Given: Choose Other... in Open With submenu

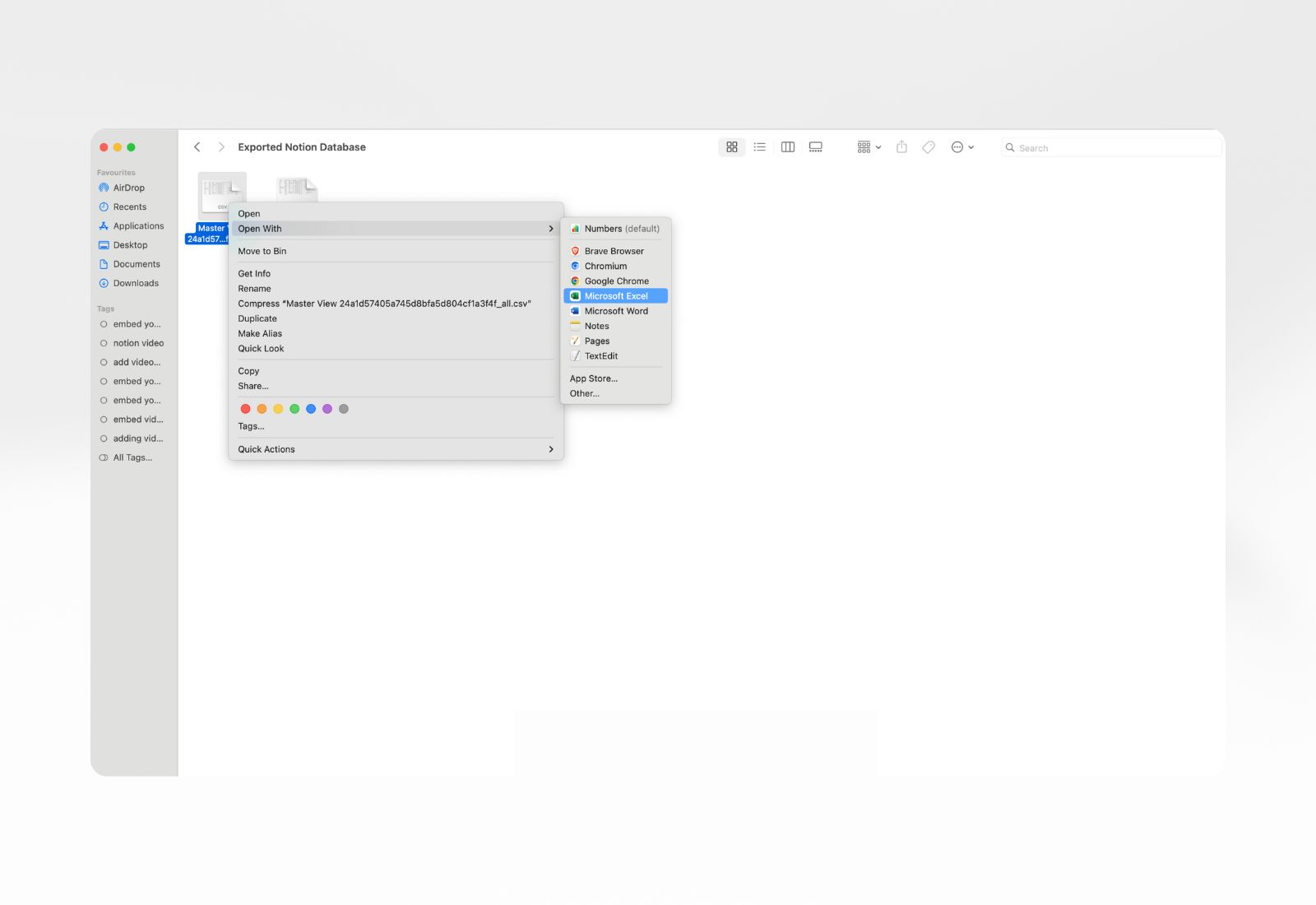Looking at the screenshot, I should (x=616, y=394).
